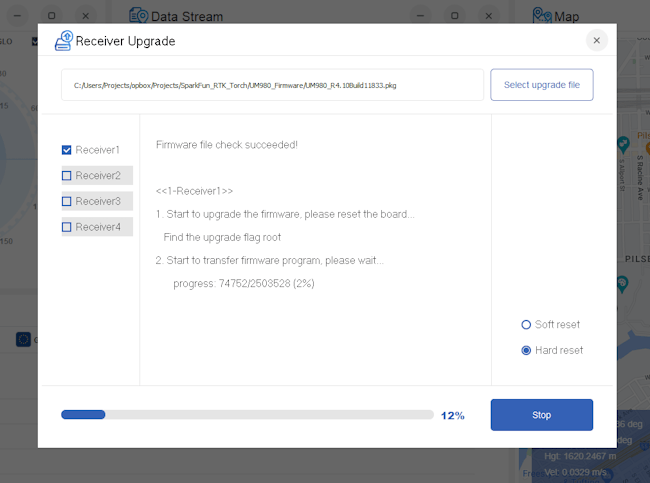The image size is (650, 483).
Task: Click the firmware file path field
Action: 272,86
